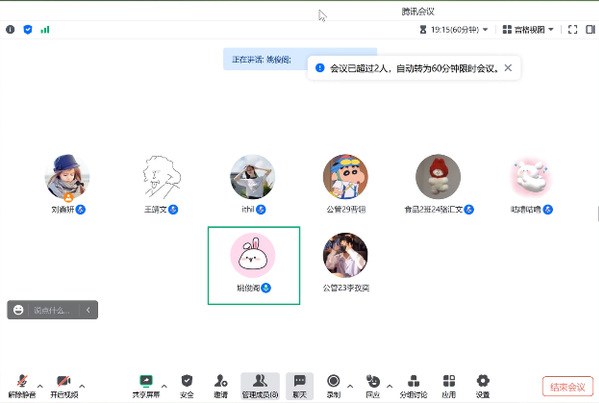Open the breakout rooms feature
The image size is (599, 403).
413,386
